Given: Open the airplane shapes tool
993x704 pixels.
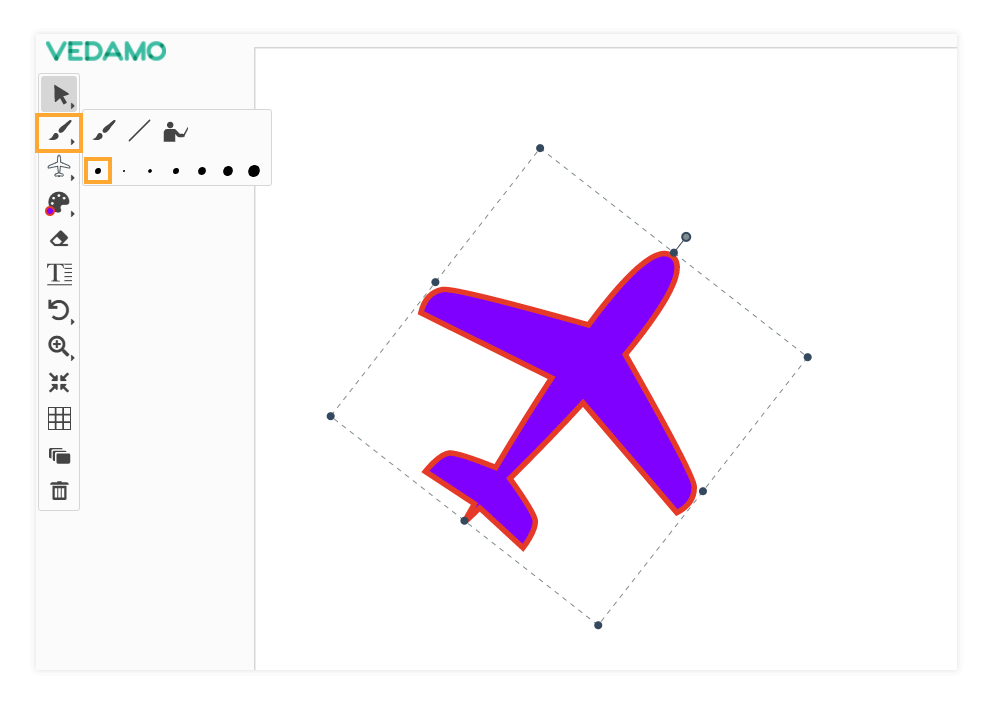Looking at the screenshot, I should pyautogui.click(x=60, y=167).
